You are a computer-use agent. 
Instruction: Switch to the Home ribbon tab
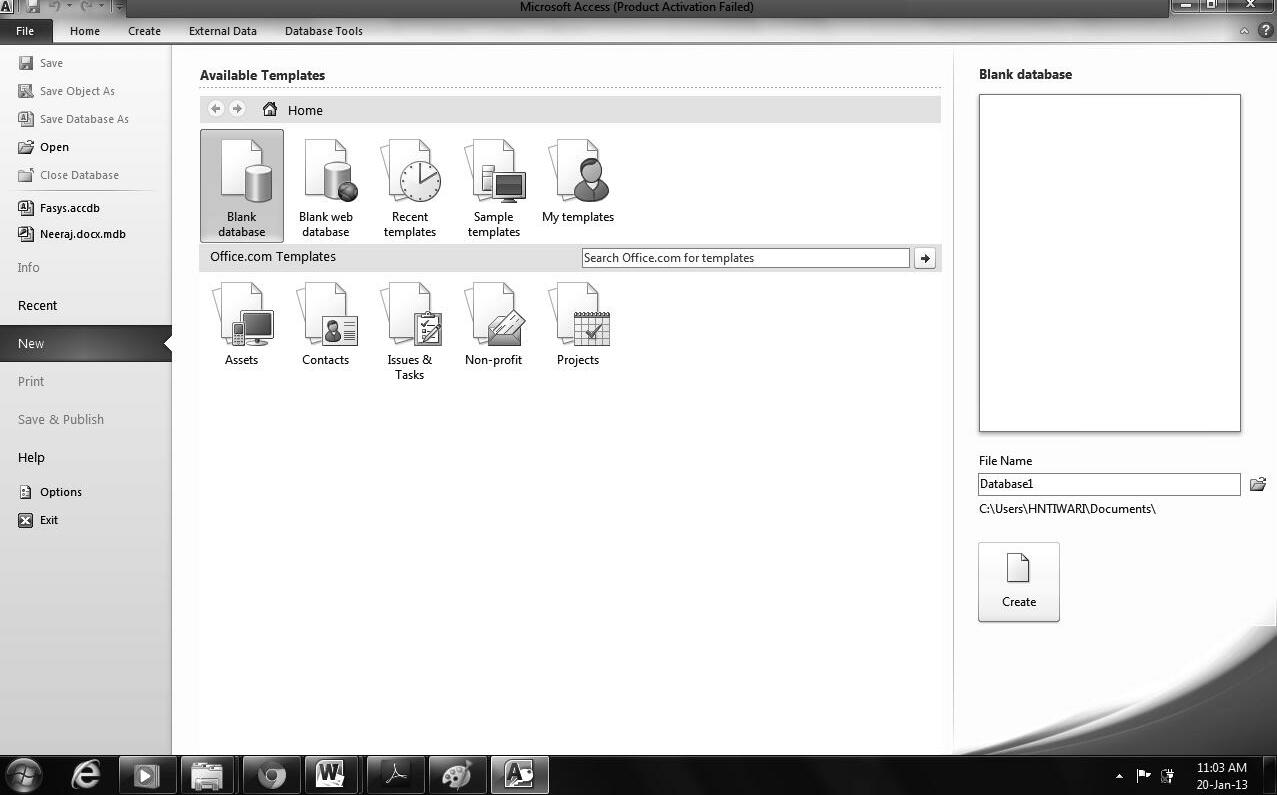tap(85, 31)
